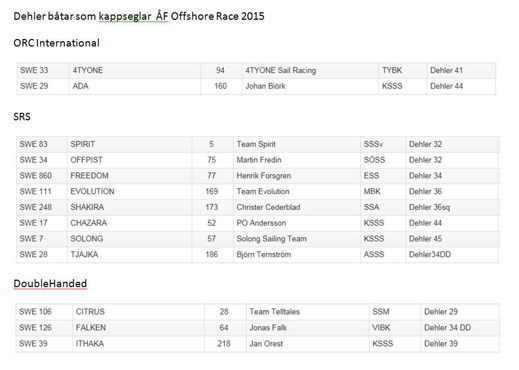Viewport: 519px width, 370px height.
Task: Click the Jonas Falk skipper cell
Action: [308, 328]
